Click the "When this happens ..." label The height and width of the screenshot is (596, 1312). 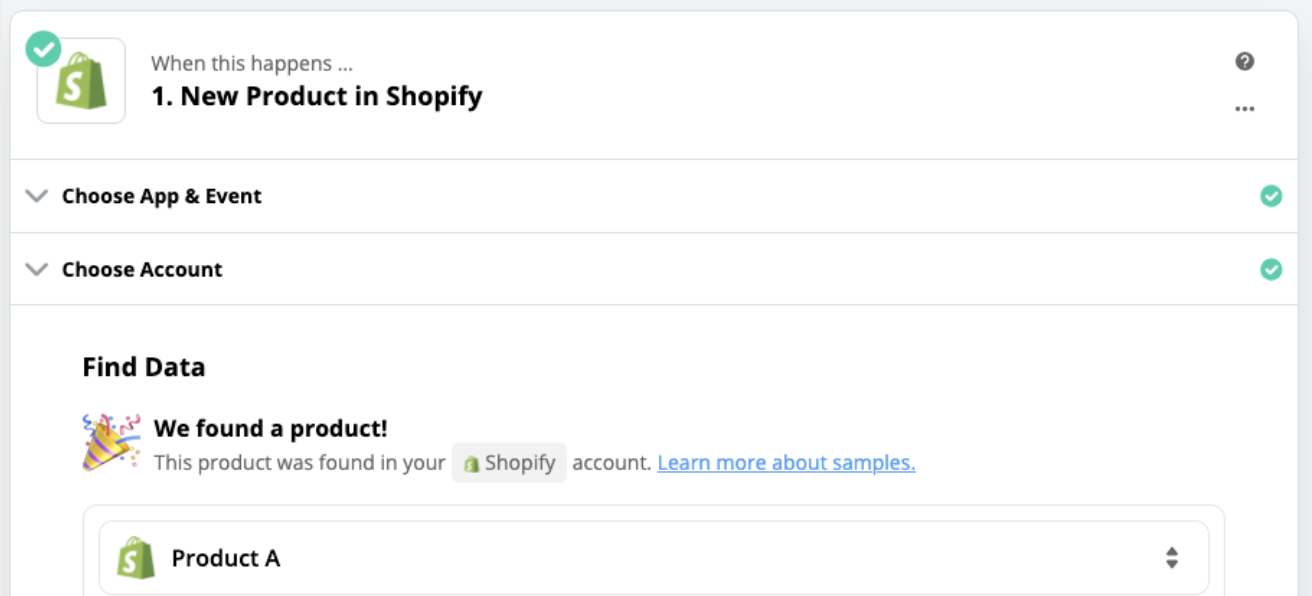click(x=252, y=64)
